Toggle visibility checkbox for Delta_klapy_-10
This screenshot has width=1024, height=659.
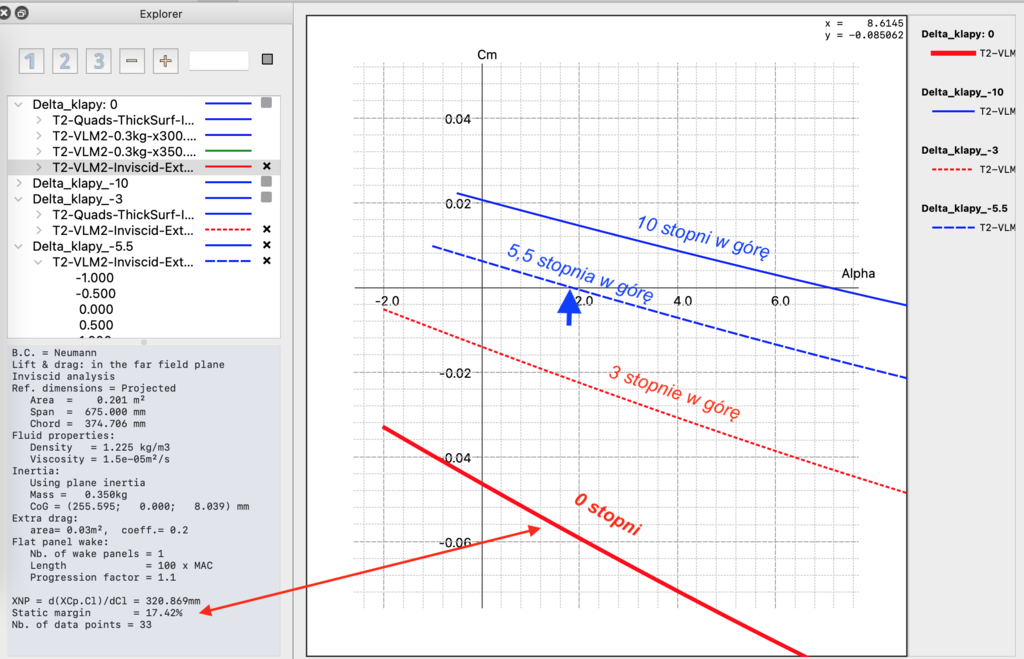tap(267, 182)
